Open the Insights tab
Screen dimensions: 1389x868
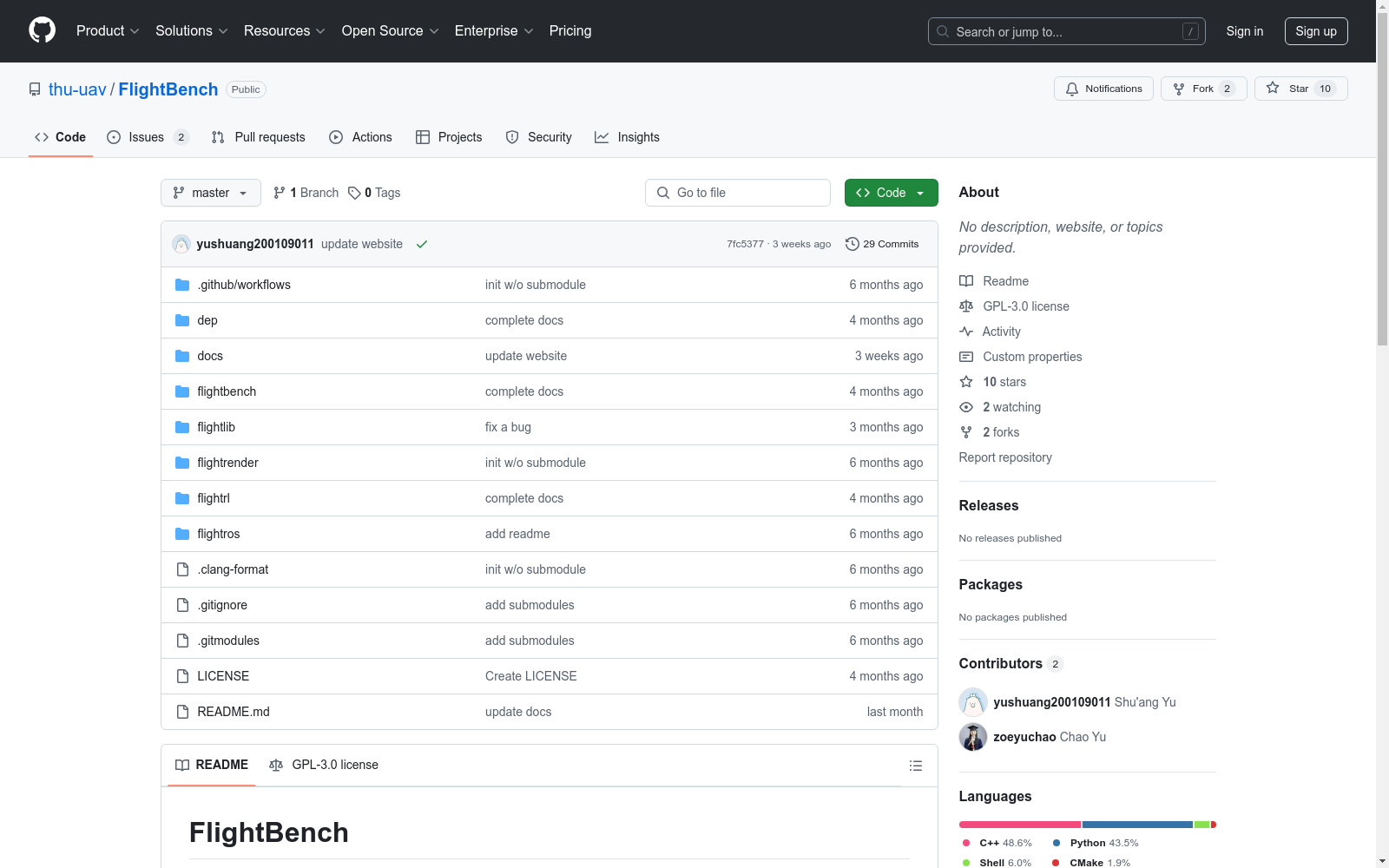tap(627, 137)
